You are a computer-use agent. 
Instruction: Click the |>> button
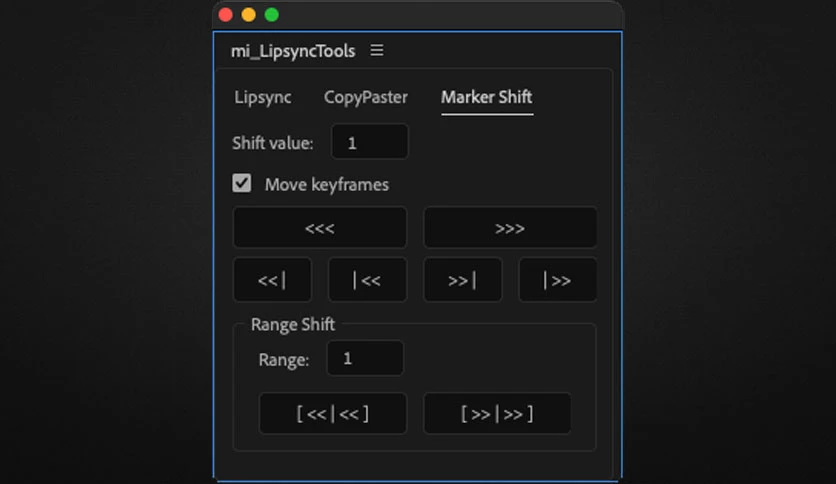(x=558, y=280)
